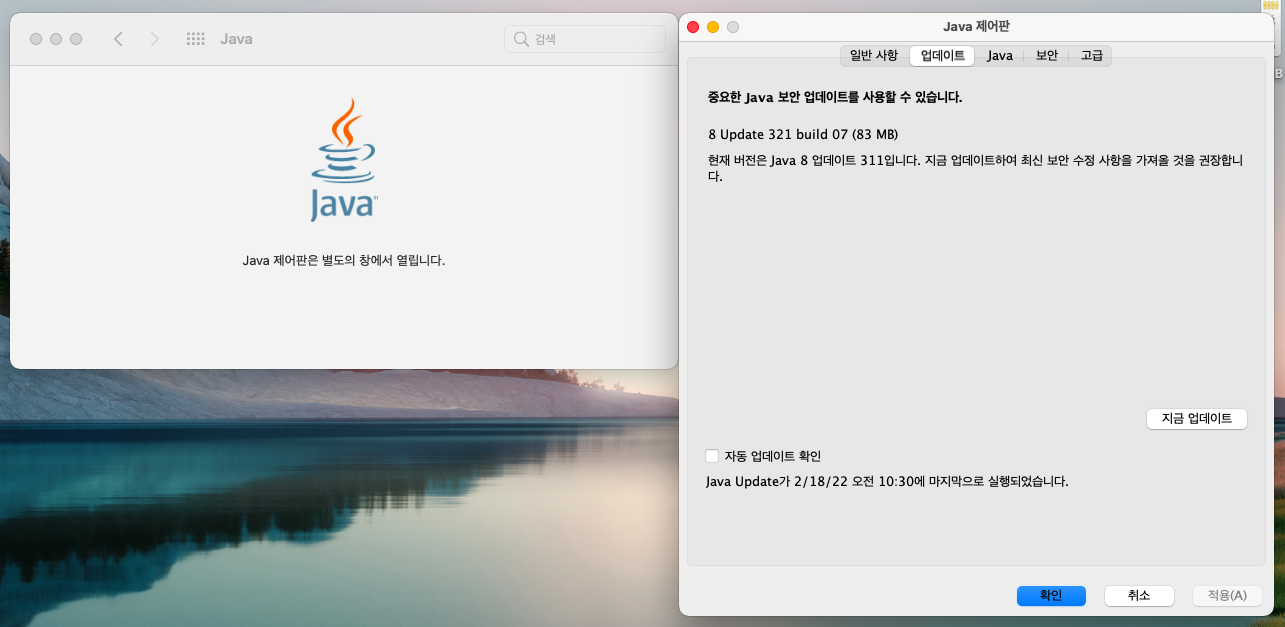This screenshot has height=627, width=1285.
Task: Click the Java Update 마지막으로 실행 status text
Action: [887, 481]
